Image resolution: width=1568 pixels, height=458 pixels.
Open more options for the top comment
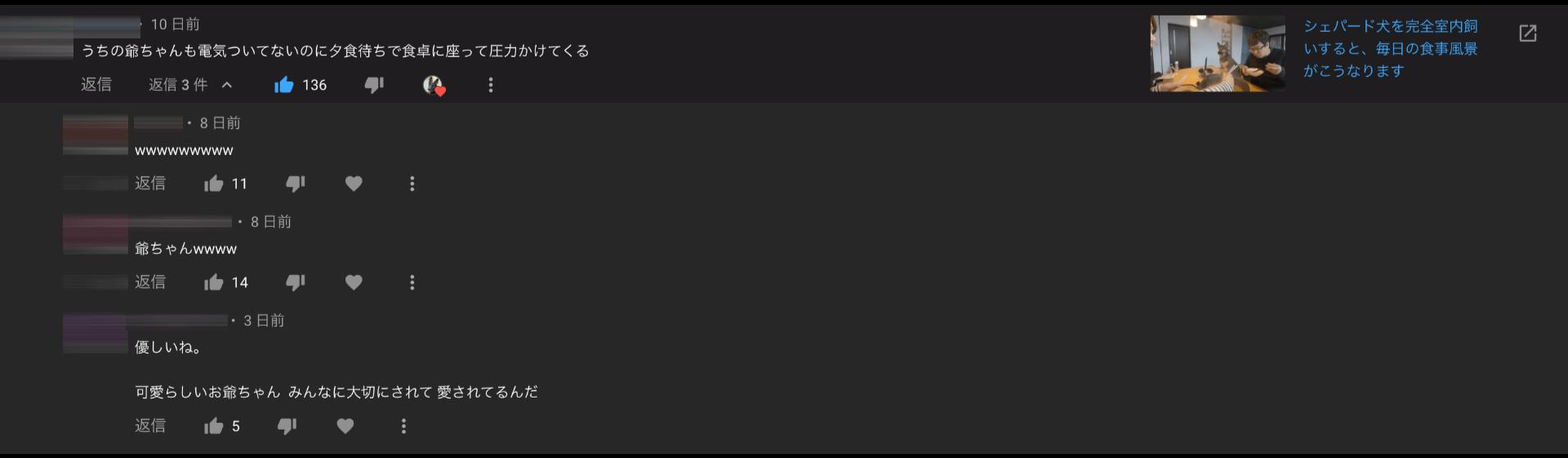point(491,85)
